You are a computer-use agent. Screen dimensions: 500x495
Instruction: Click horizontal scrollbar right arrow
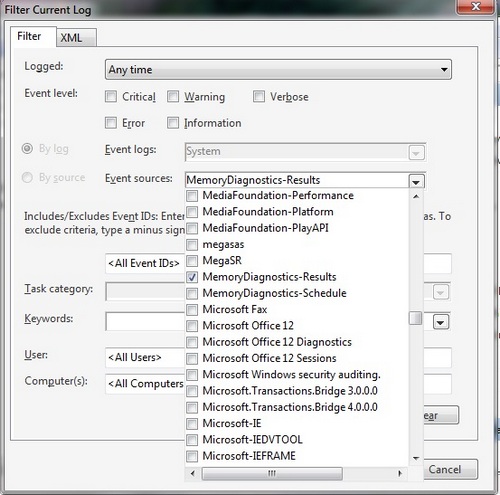400,473
